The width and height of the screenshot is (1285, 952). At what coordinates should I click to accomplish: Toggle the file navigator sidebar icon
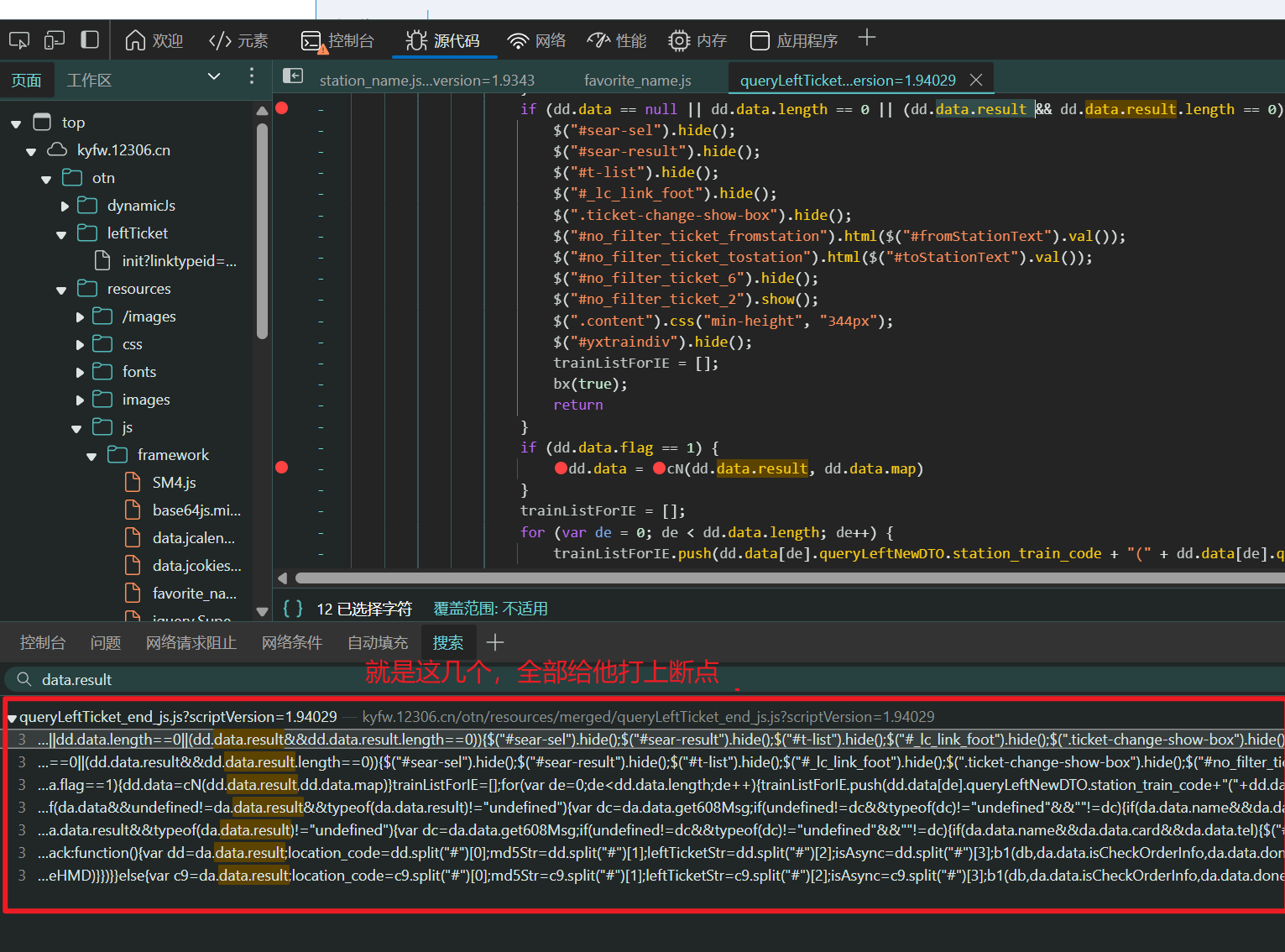tap(293, 76)
